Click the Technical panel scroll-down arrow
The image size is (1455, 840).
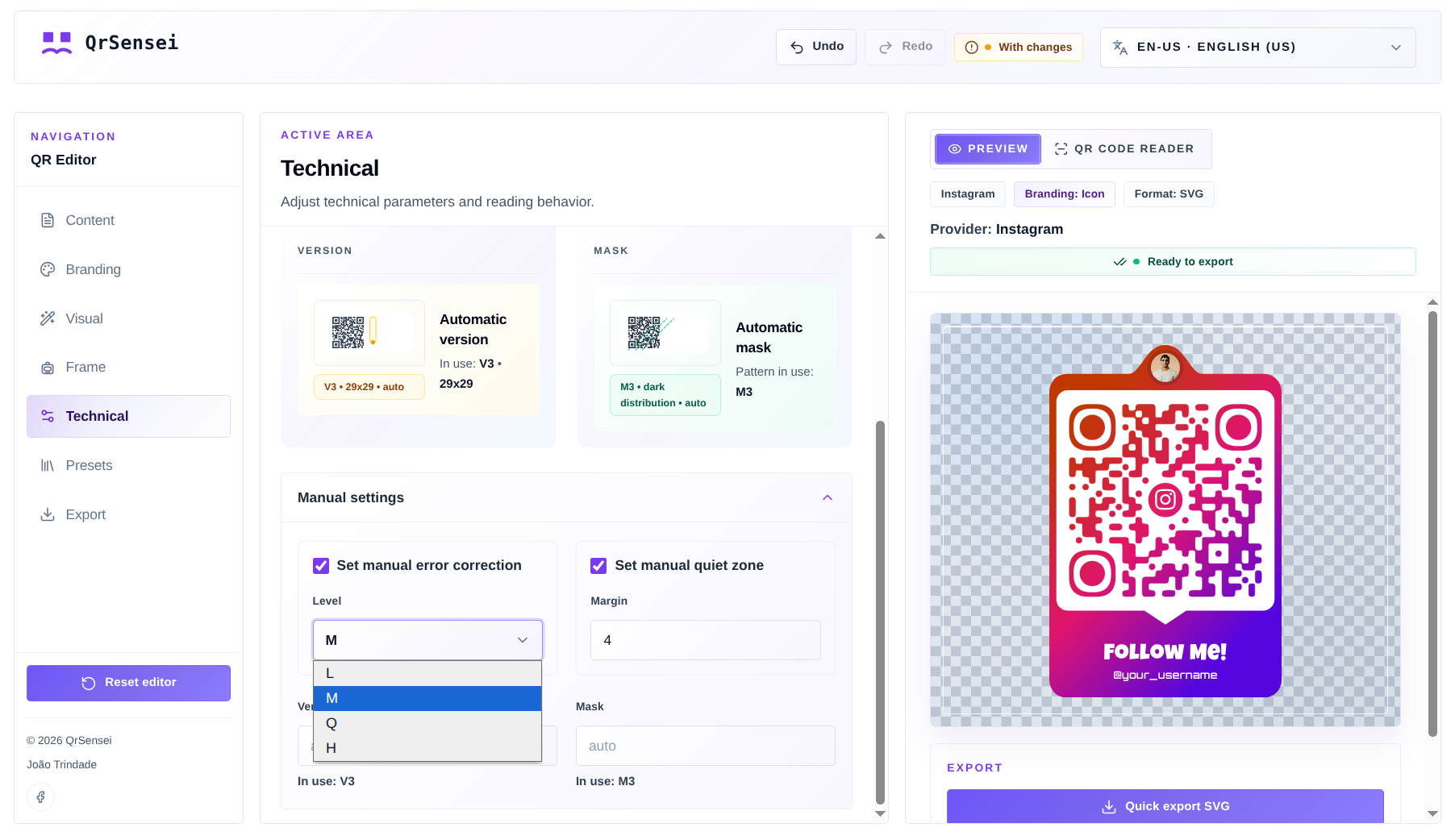[880, 813]
